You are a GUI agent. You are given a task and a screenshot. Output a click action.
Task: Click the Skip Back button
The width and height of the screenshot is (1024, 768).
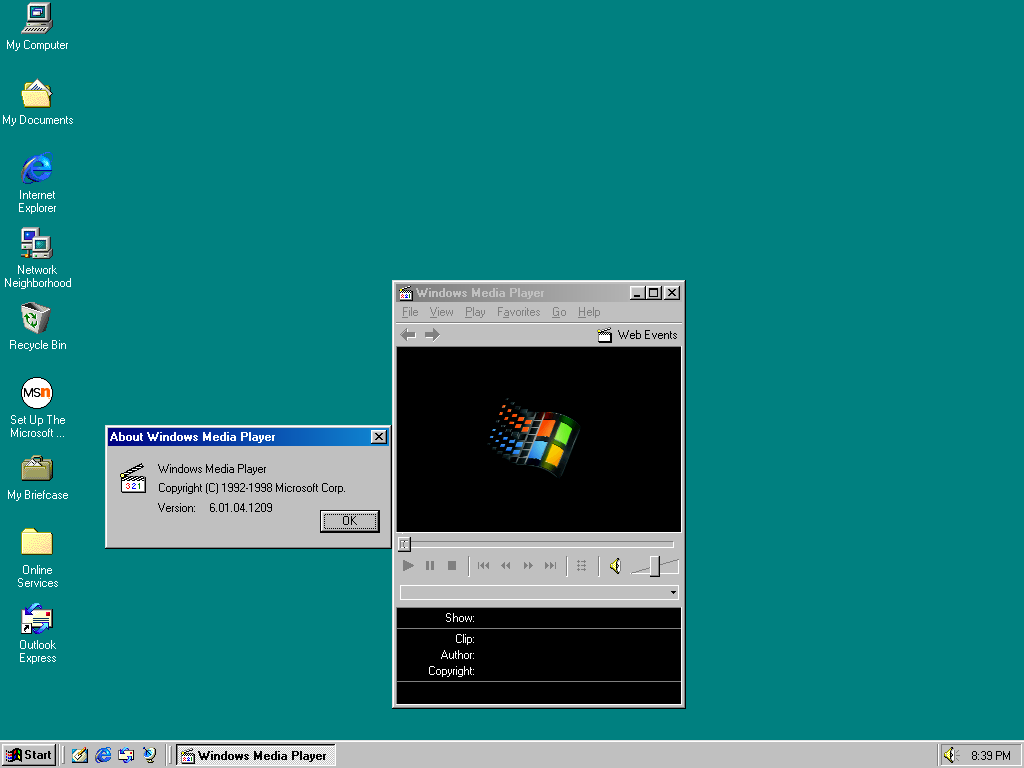click(x=484, y=566)
